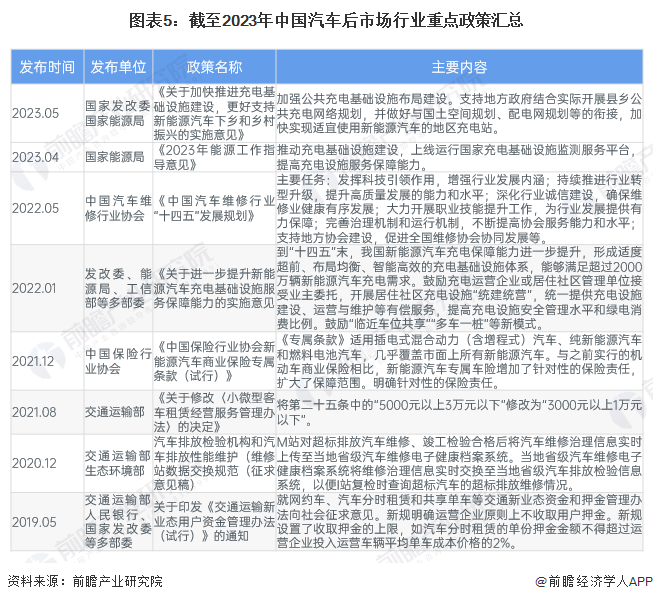The width and height of the screenshot is (653, 602).
Task: Click the policy name 《中国保险行业协会新能源汽车商业保险专属条款（试行）》
Action: (x=214, y=361)
